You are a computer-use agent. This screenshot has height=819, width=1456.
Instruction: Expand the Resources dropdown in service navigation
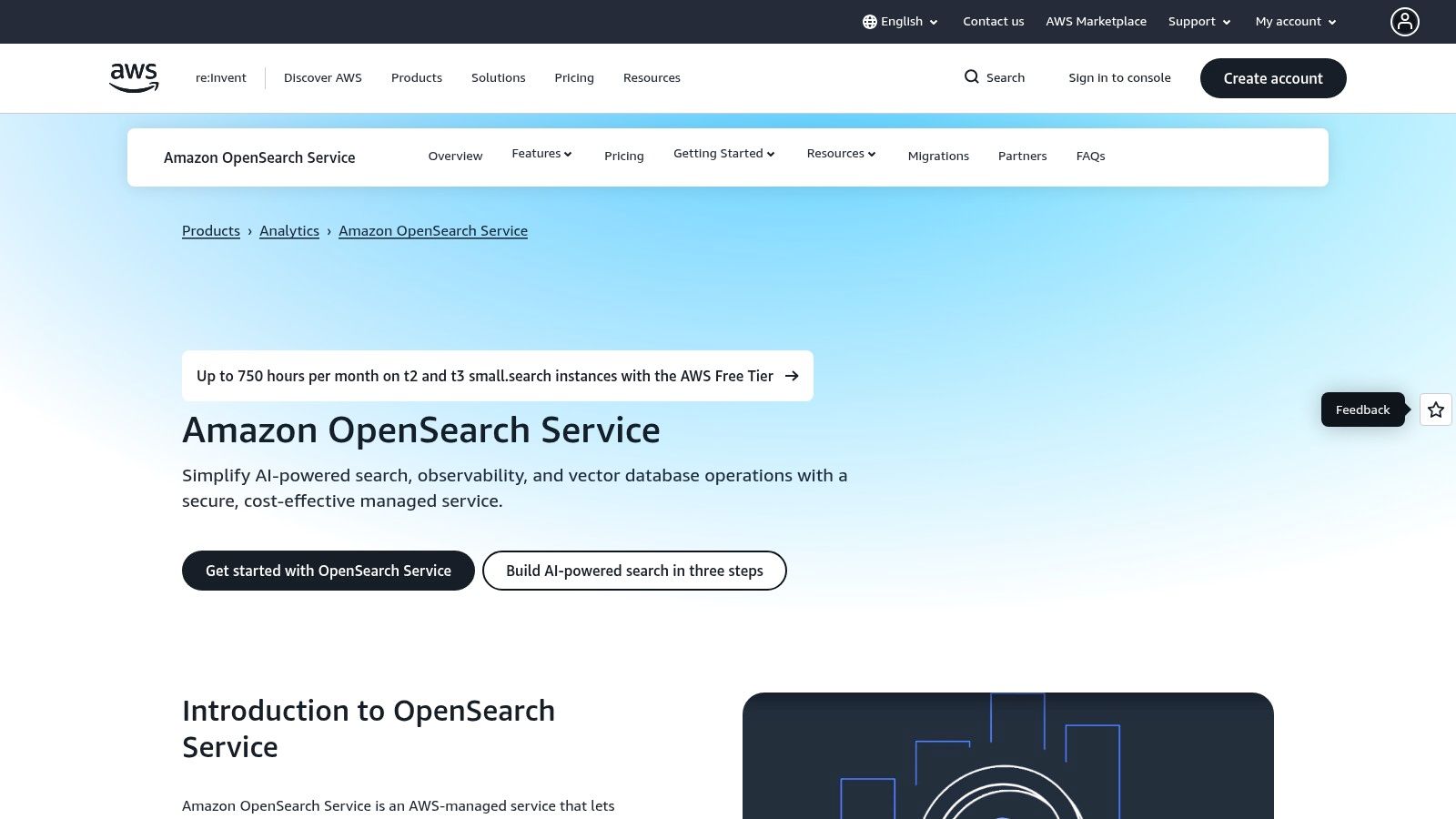tap(840, 154)
